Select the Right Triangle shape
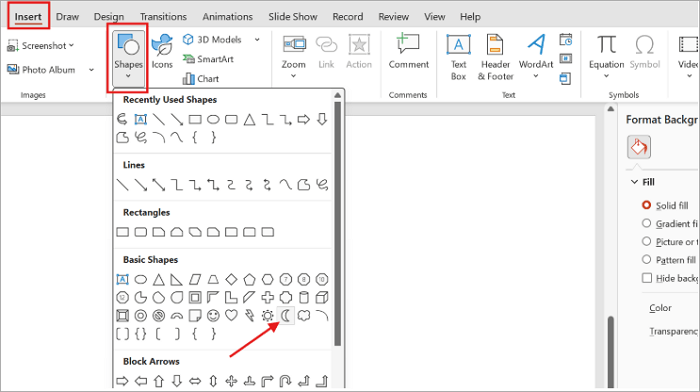The height and width of the screenshot is (392, 700). click(177, 279)
